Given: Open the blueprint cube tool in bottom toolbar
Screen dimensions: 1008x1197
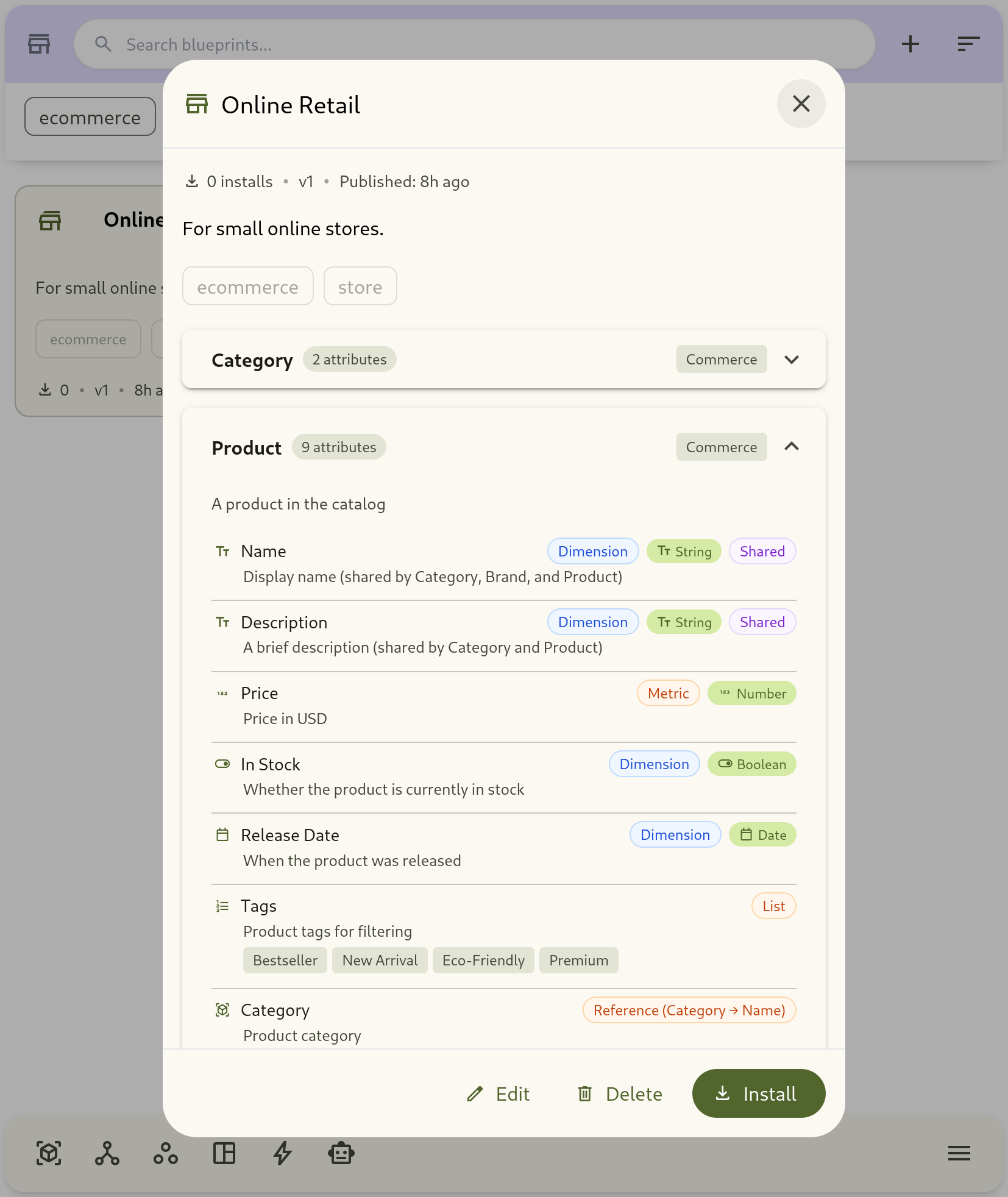Looking at the screenshot, I should point(48,1153).
